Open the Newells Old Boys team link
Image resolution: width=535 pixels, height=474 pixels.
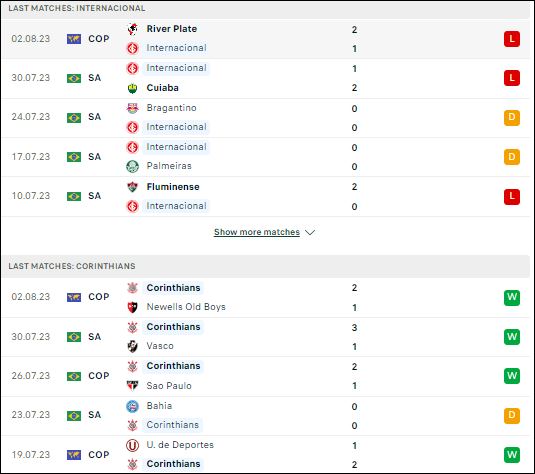point(186,307)
